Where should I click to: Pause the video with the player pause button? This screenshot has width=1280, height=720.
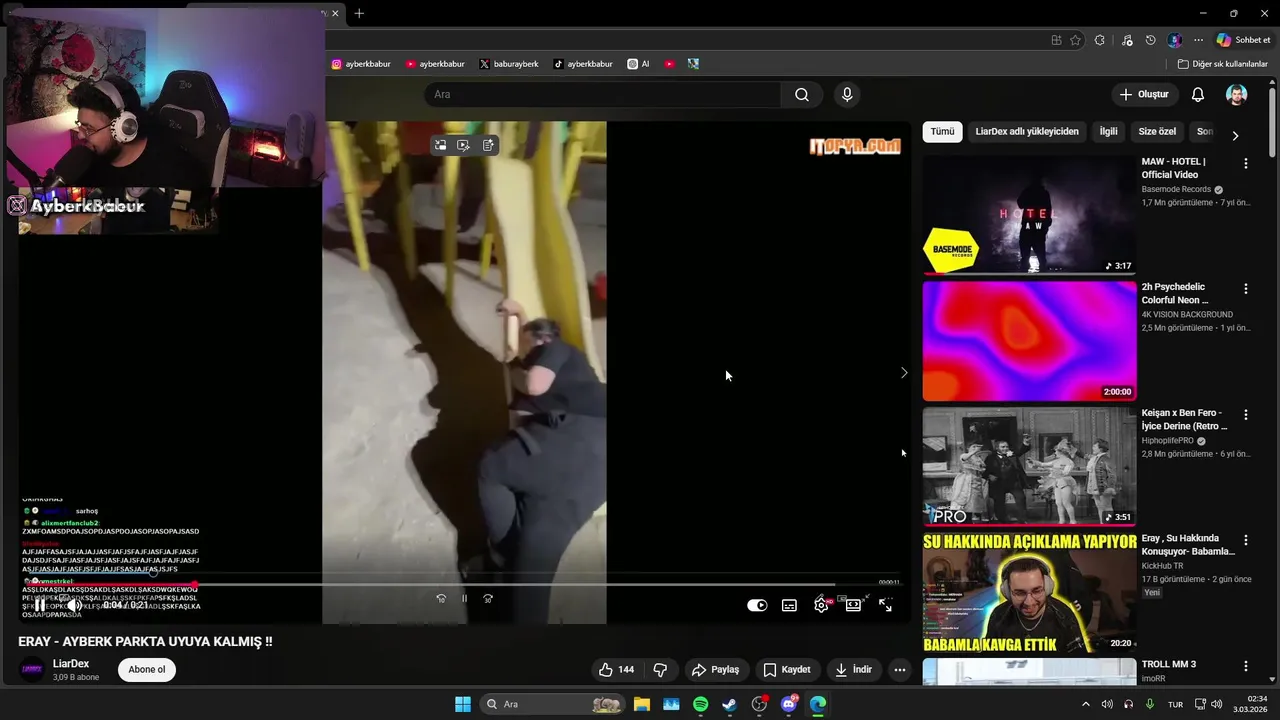pyautogui.click(x=40, y=605)
